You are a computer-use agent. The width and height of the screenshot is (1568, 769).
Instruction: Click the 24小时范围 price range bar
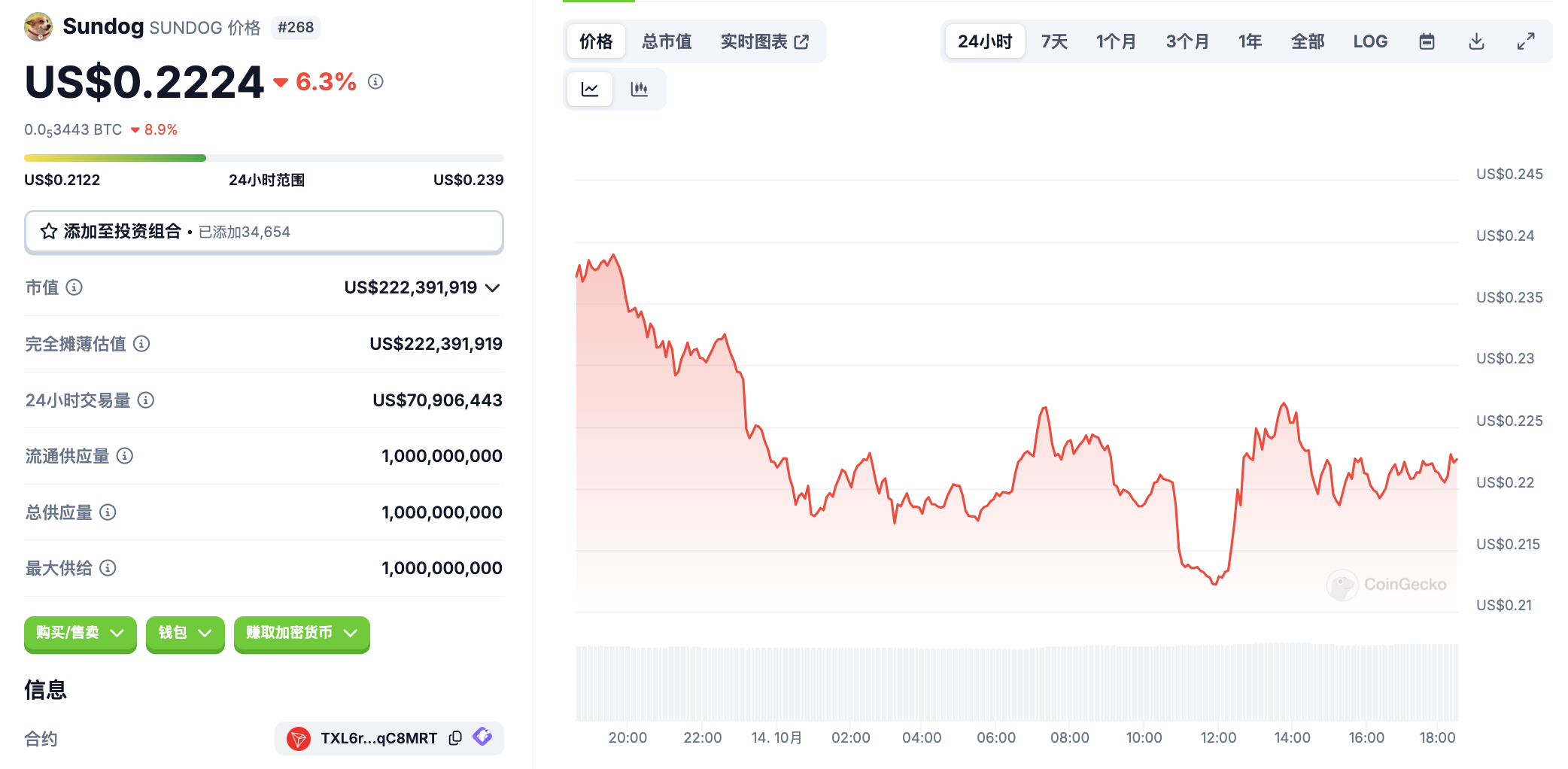tap(263, 158)
